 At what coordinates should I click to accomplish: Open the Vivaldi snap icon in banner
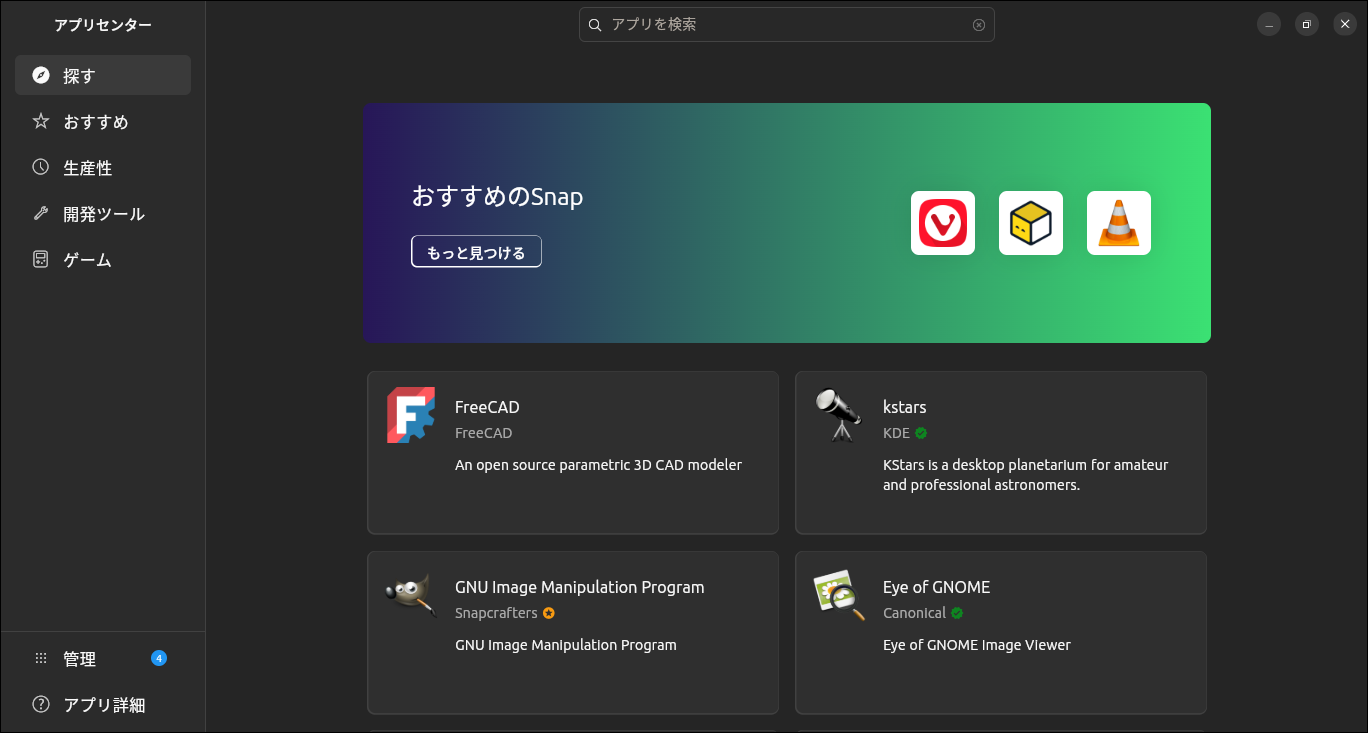click(943, 223)
